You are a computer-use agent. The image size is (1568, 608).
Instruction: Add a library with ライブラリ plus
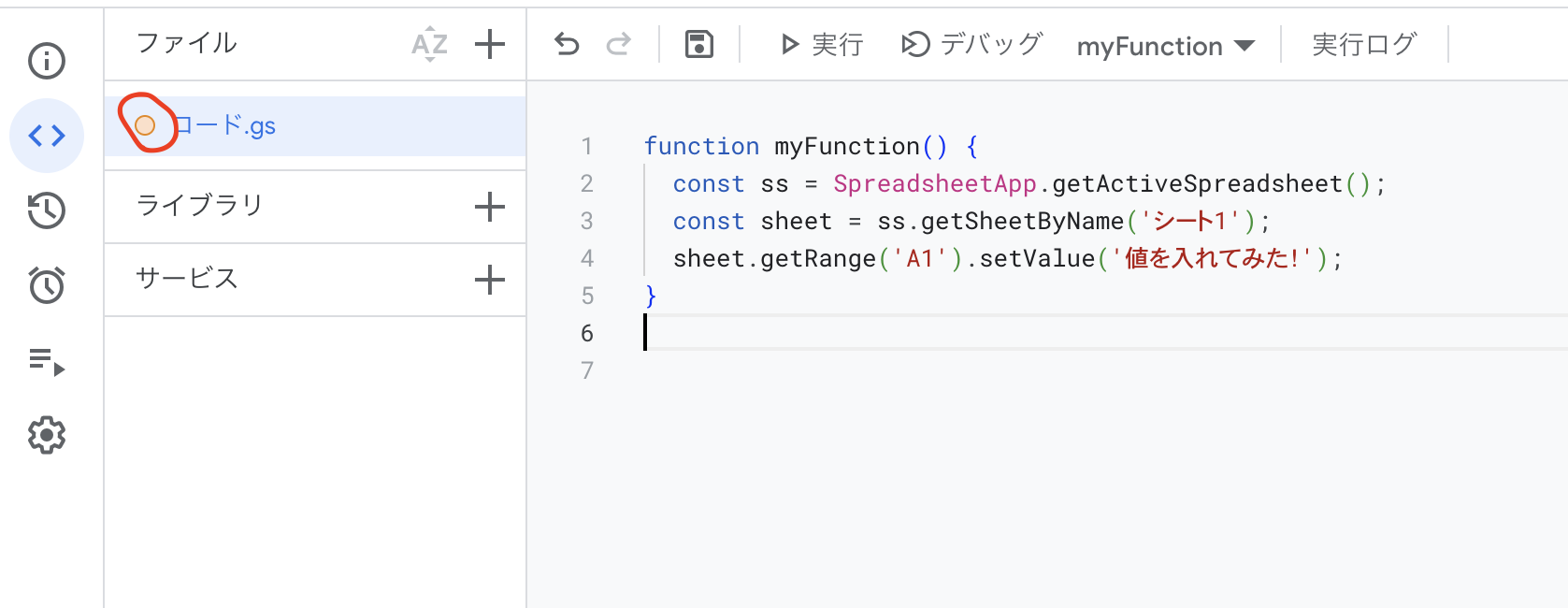tap(490, 207)
